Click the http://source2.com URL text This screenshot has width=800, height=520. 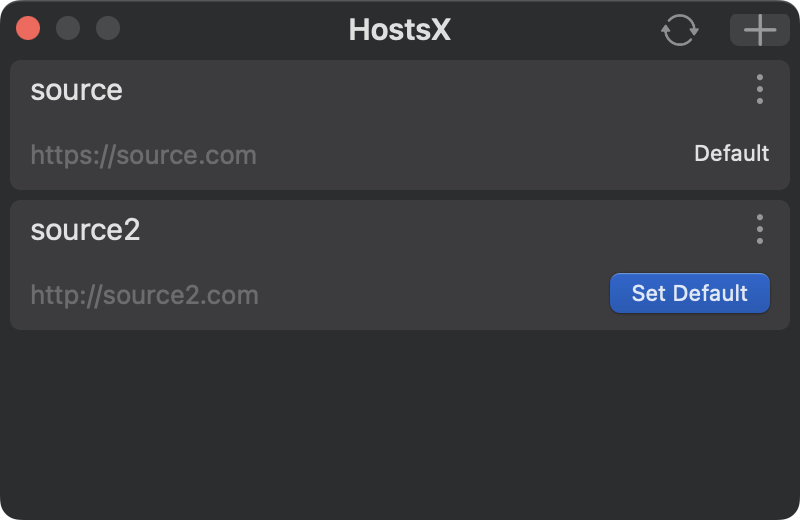pyautogui.click(x=144, y=295)
